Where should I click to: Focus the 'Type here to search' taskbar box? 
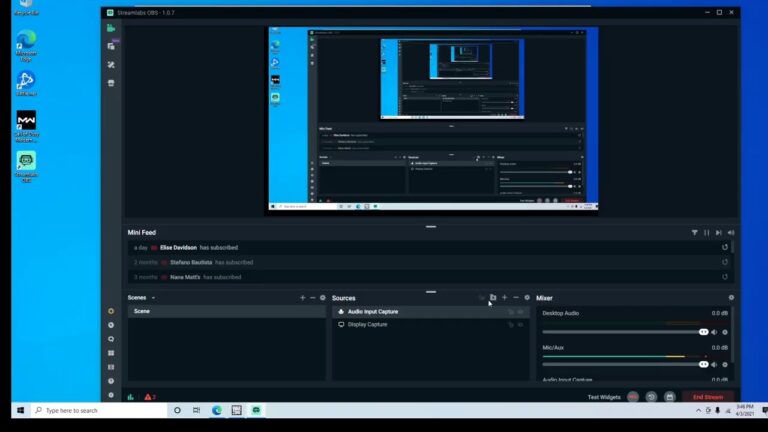coord(99,410)
